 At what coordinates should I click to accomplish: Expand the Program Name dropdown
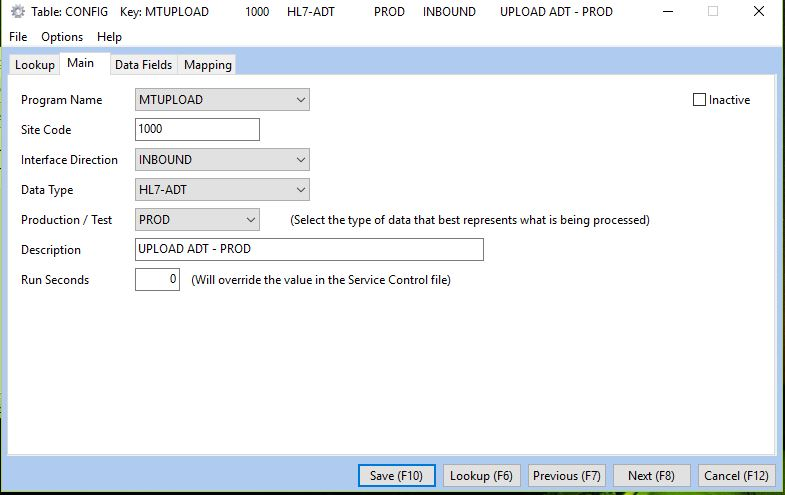[222, 100]
